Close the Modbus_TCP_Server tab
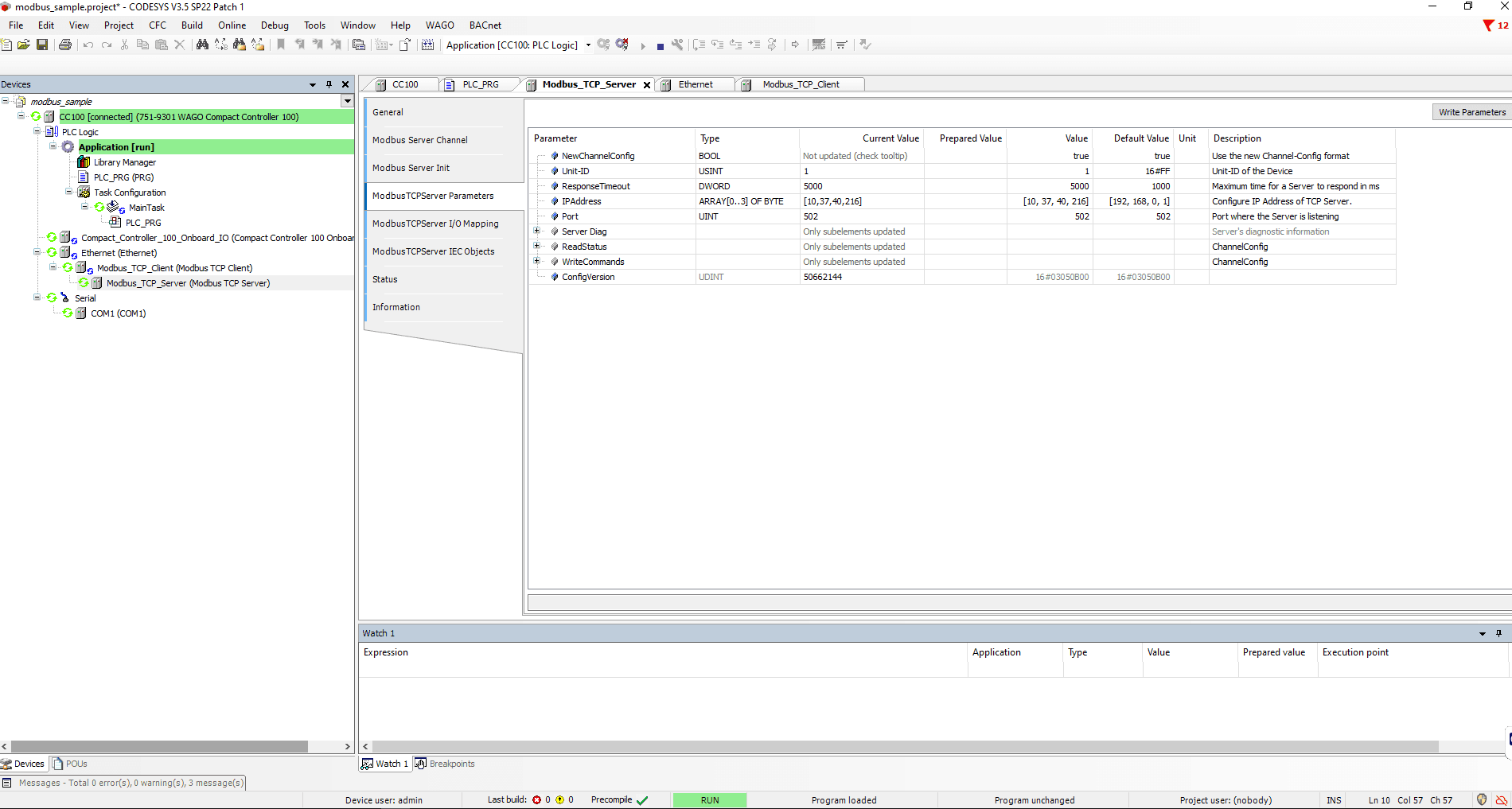 point(647,85)
